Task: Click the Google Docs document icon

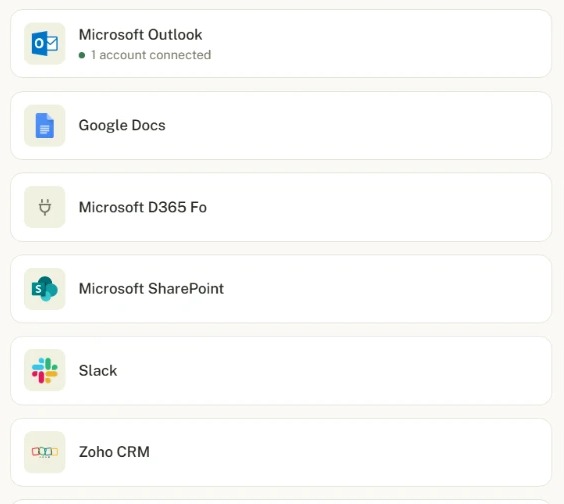Action: [x=45, y=126]
